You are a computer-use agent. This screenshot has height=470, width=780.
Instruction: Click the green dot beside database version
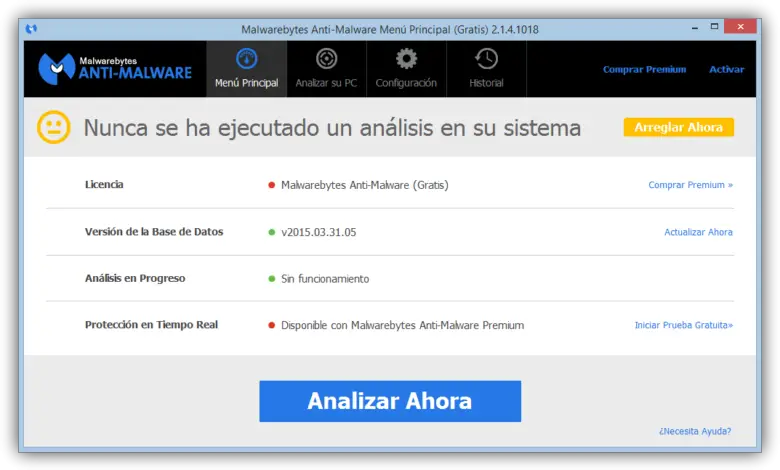(272, 232)
